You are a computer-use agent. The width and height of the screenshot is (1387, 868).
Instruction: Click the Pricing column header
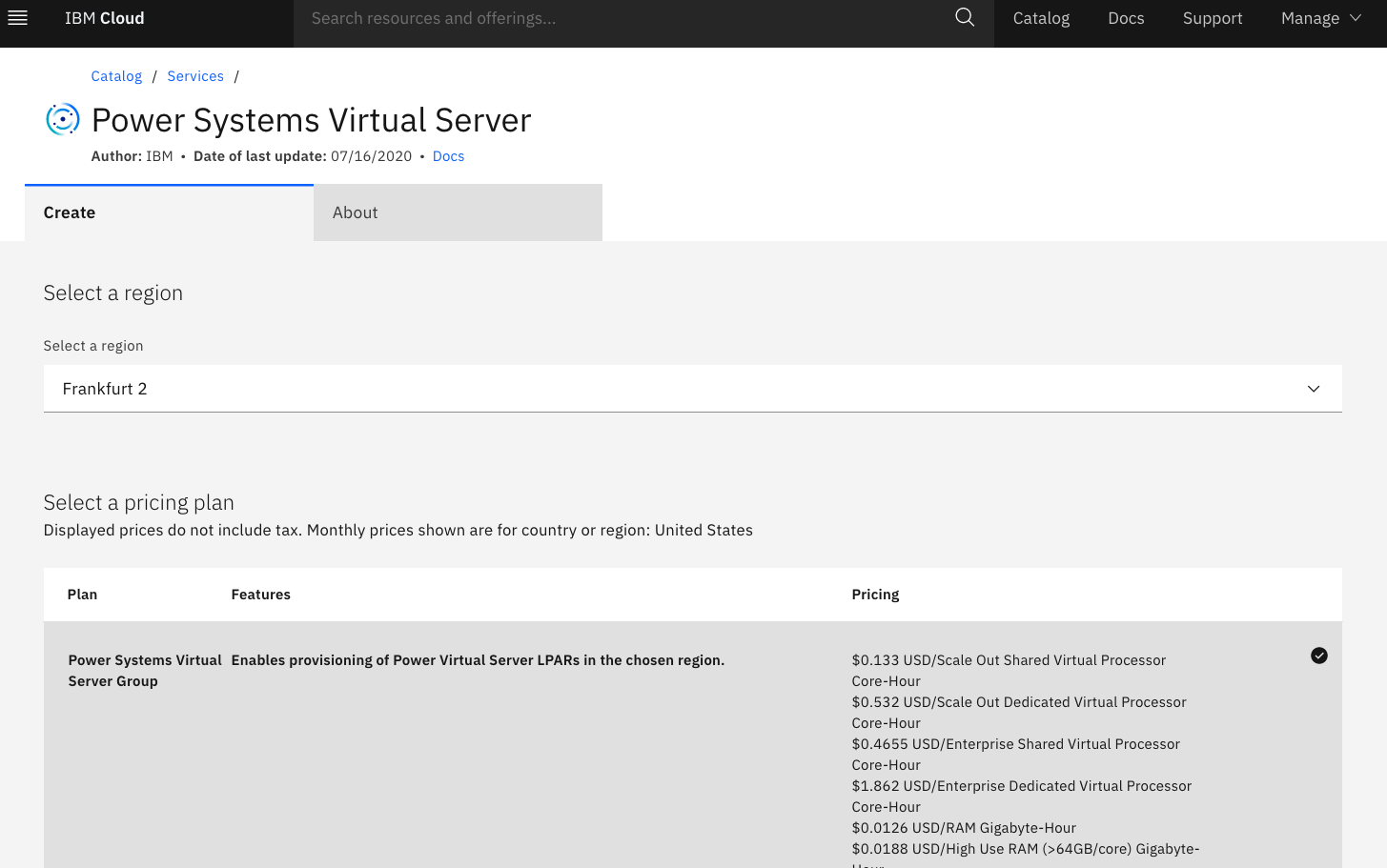tap(875, 595)
